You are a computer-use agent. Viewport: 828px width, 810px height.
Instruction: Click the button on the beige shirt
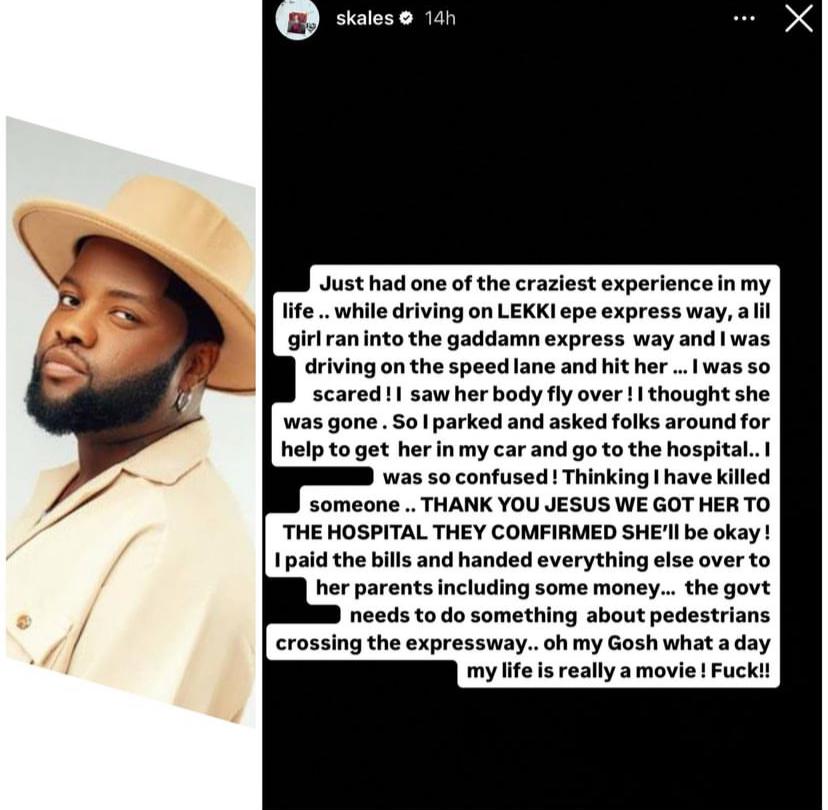(24, 622)
